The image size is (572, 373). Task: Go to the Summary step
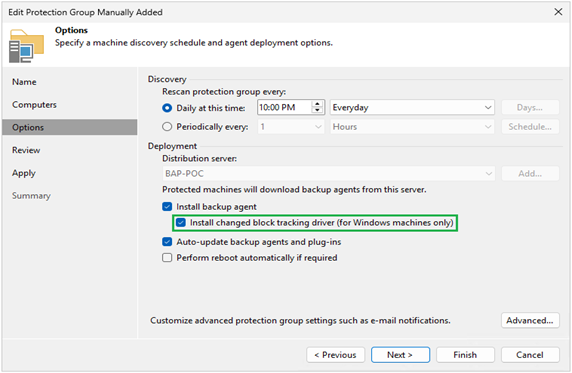pos(31,196)
